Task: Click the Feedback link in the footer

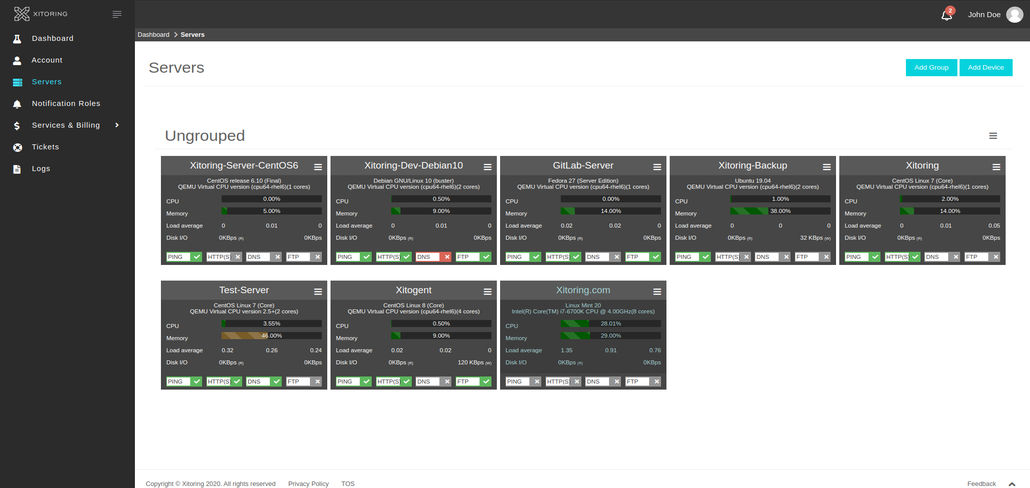Action: 981,484
